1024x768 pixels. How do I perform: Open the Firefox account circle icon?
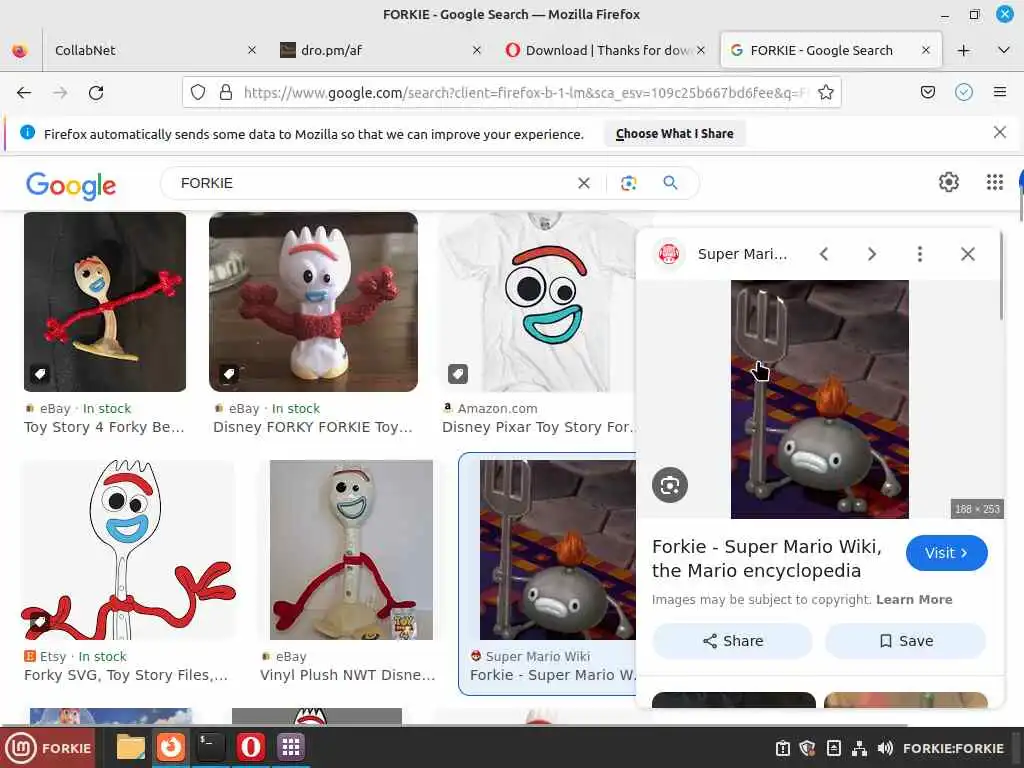click(x=964, y=93)
